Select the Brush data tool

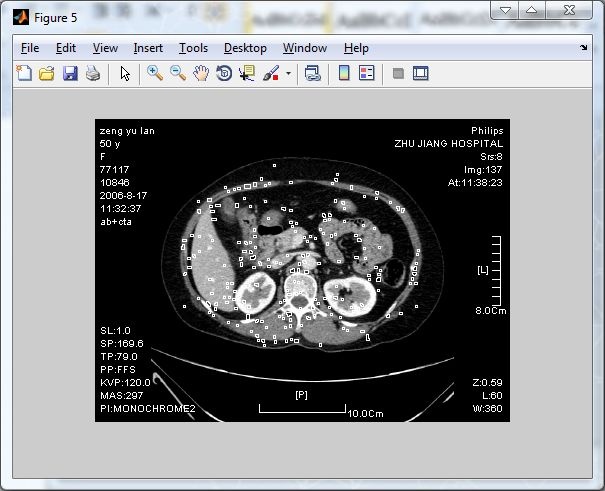tap(271, 73)
